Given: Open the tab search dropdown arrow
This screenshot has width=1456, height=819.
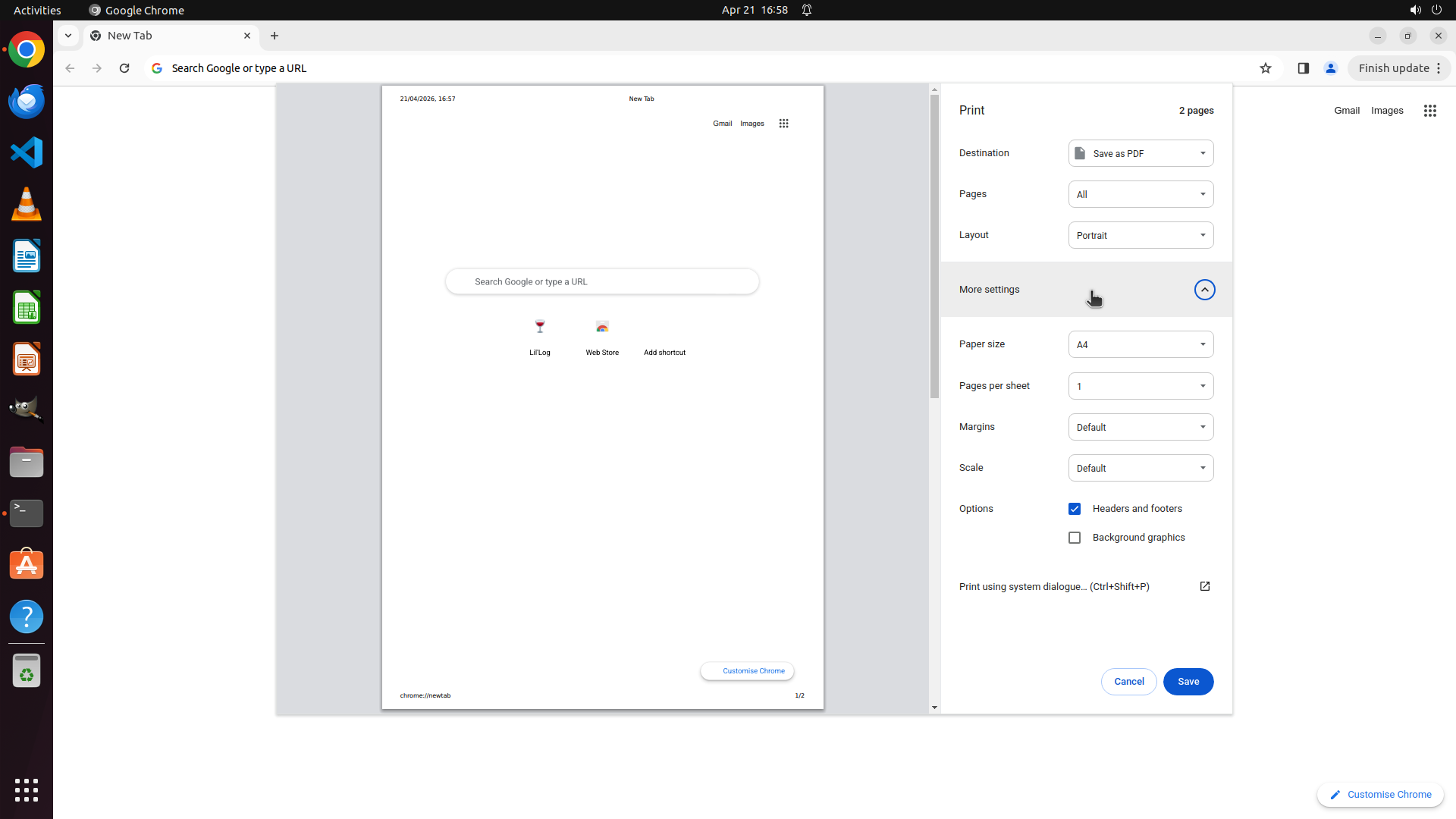Looking at the screenshot, I should pyautogui.click(x=68, y=36).
